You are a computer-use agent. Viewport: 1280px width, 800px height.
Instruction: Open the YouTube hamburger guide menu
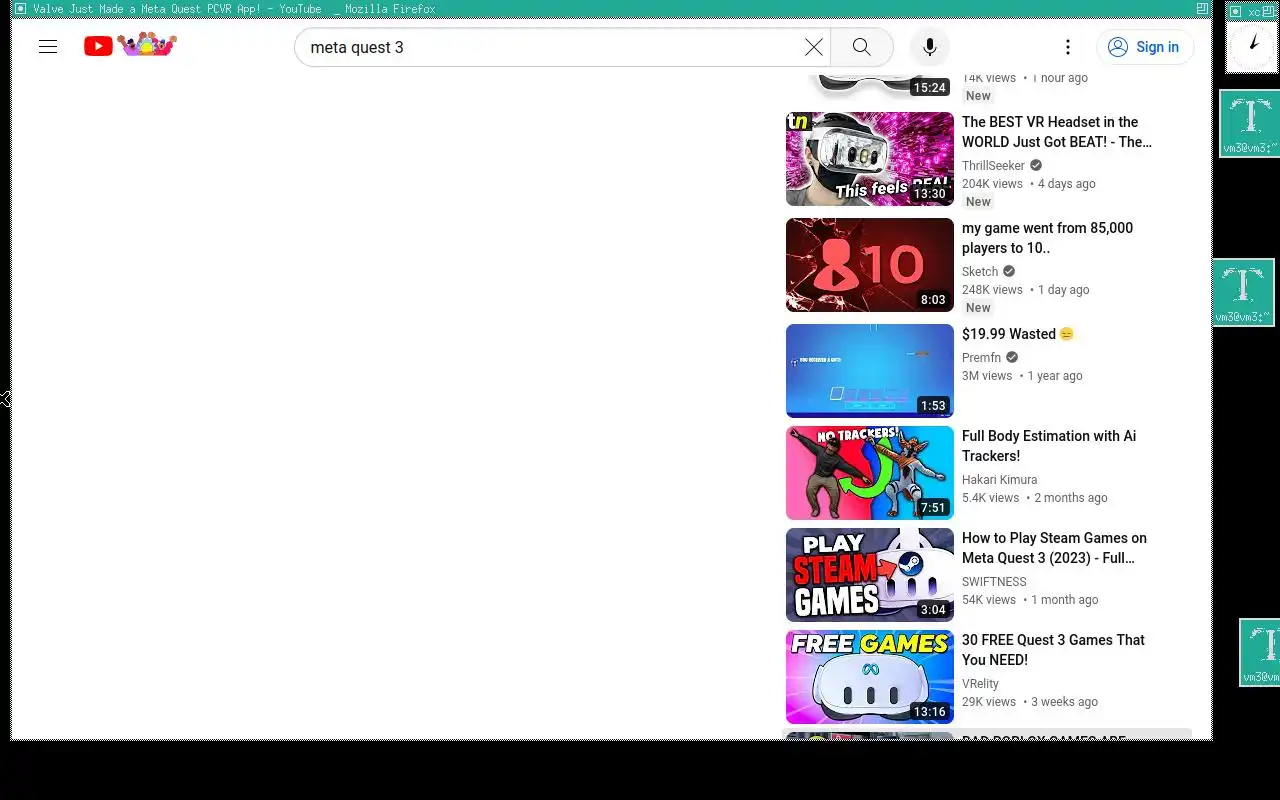48,47
